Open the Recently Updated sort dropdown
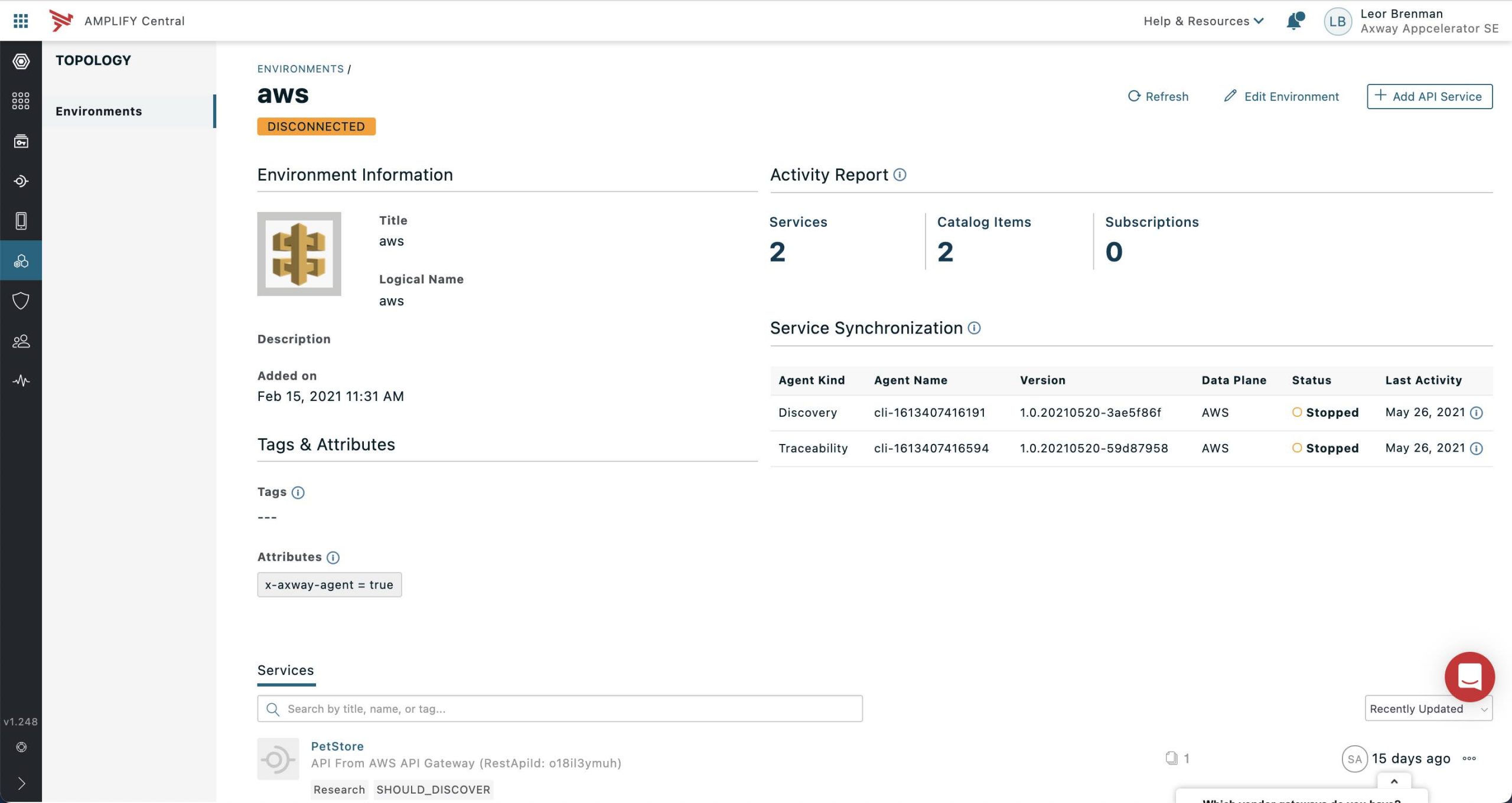This screenshot has width=1512, height=803. click(x=1428, y=709)
